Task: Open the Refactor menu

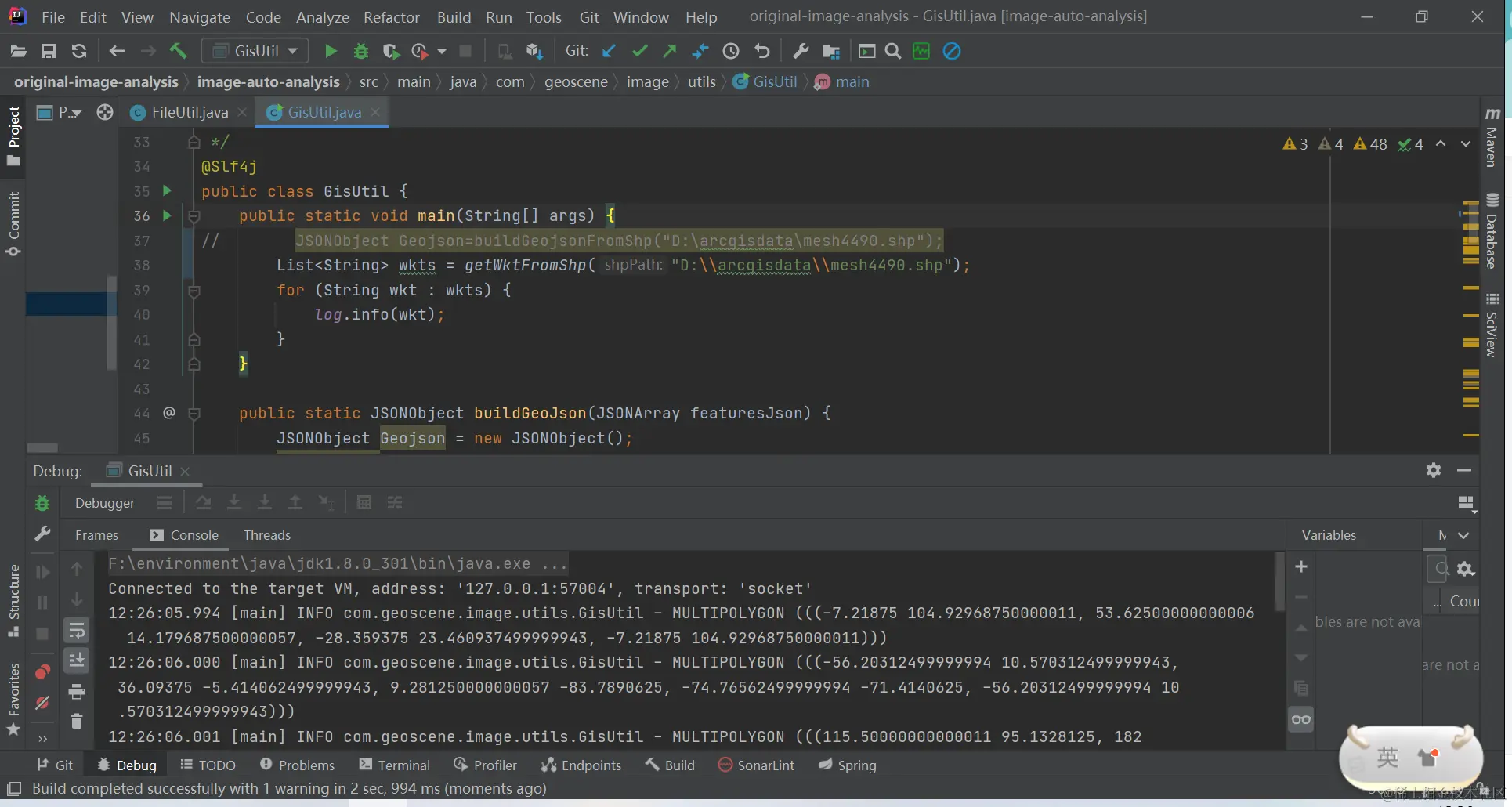Action: coord(391,17)
